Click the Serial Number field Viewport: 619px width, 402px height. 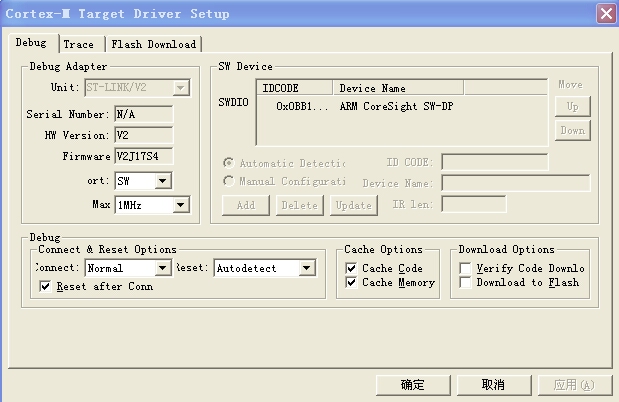point(143,114)
